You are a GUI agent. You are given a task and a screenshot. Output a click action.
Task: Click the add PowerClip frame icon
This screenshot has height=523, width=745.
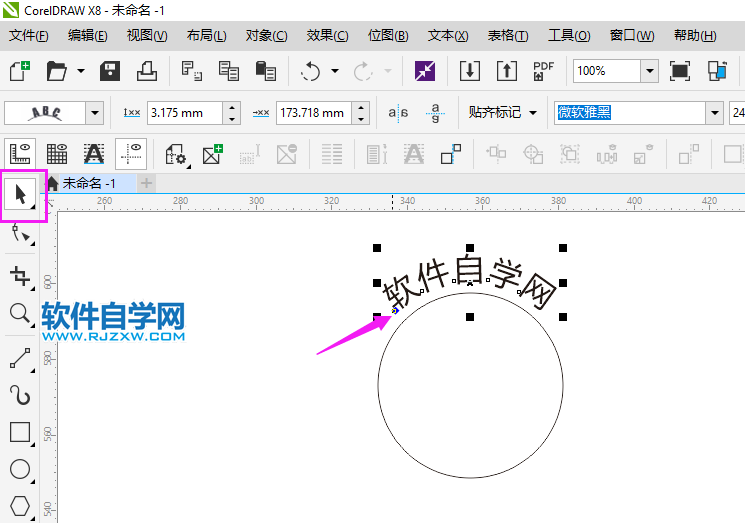click(212, 154)
